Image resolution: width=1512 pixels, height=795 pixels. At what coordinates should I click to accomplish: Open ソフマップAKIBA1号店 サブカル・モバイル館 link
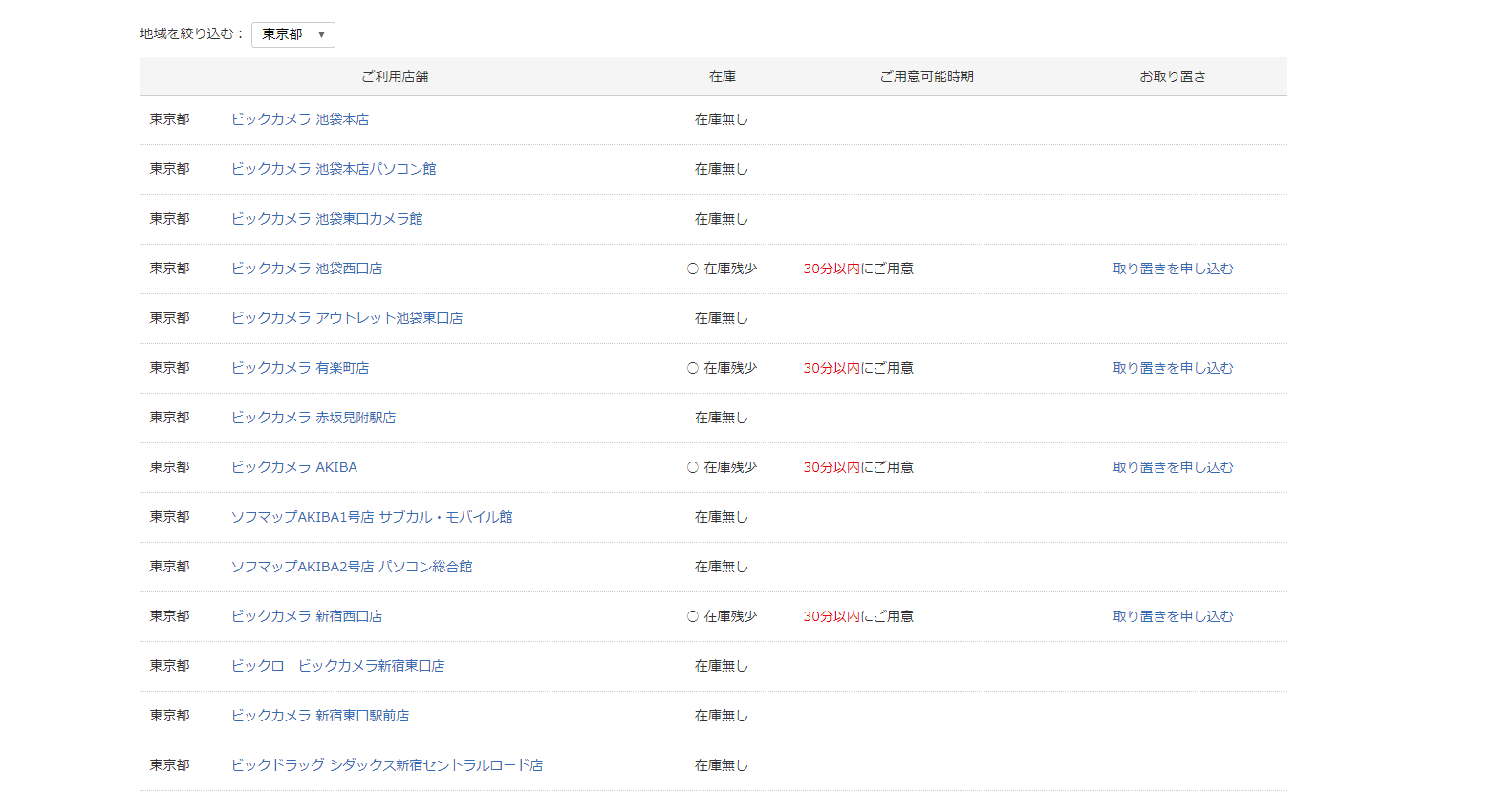[x=372, y=517]
